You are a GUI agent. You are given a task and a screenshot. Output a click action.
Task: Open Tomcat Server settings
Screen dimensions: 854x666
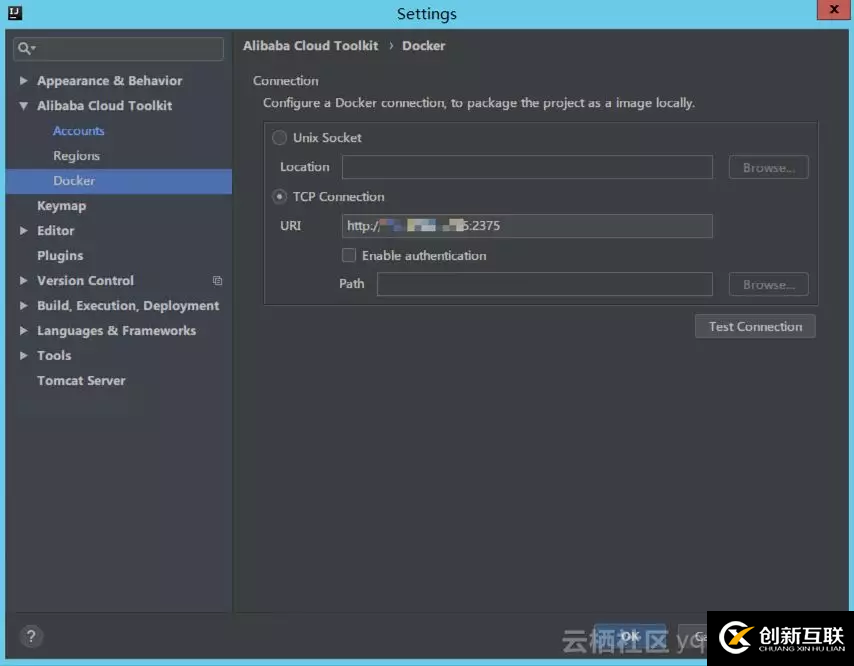coord(81,381)
